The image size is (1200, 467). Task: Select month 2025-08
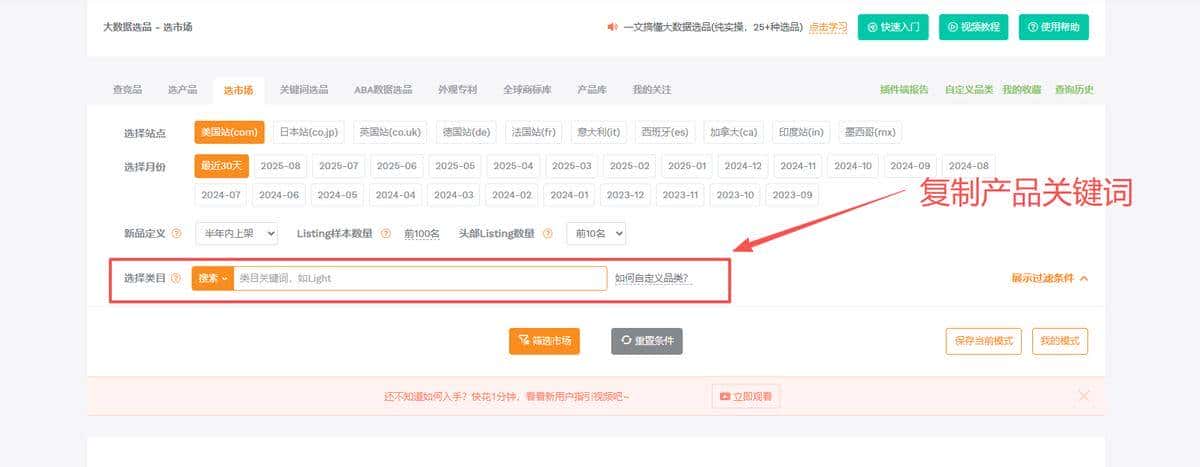coord(280,166)
